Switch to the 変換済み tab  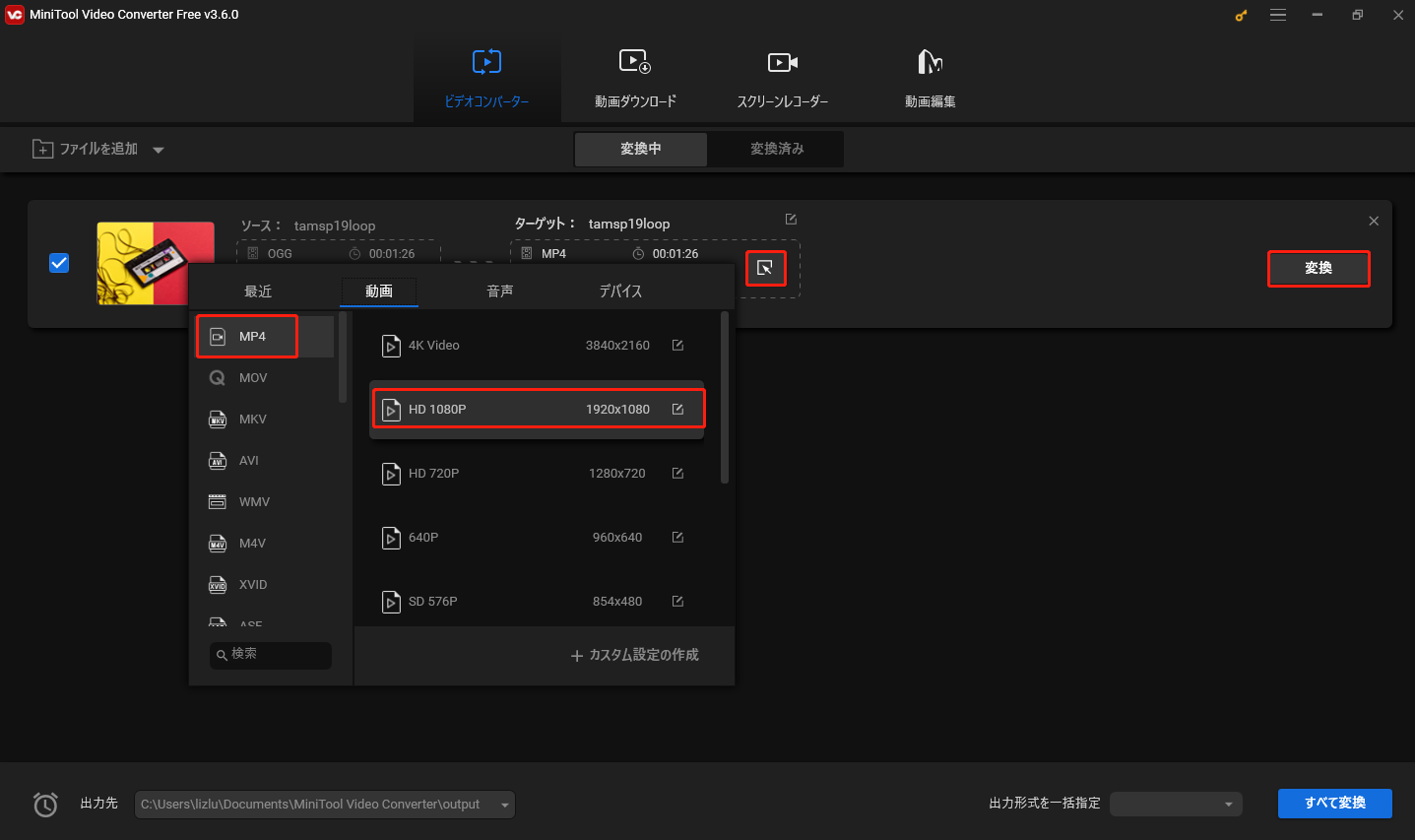tap(777, 149)
